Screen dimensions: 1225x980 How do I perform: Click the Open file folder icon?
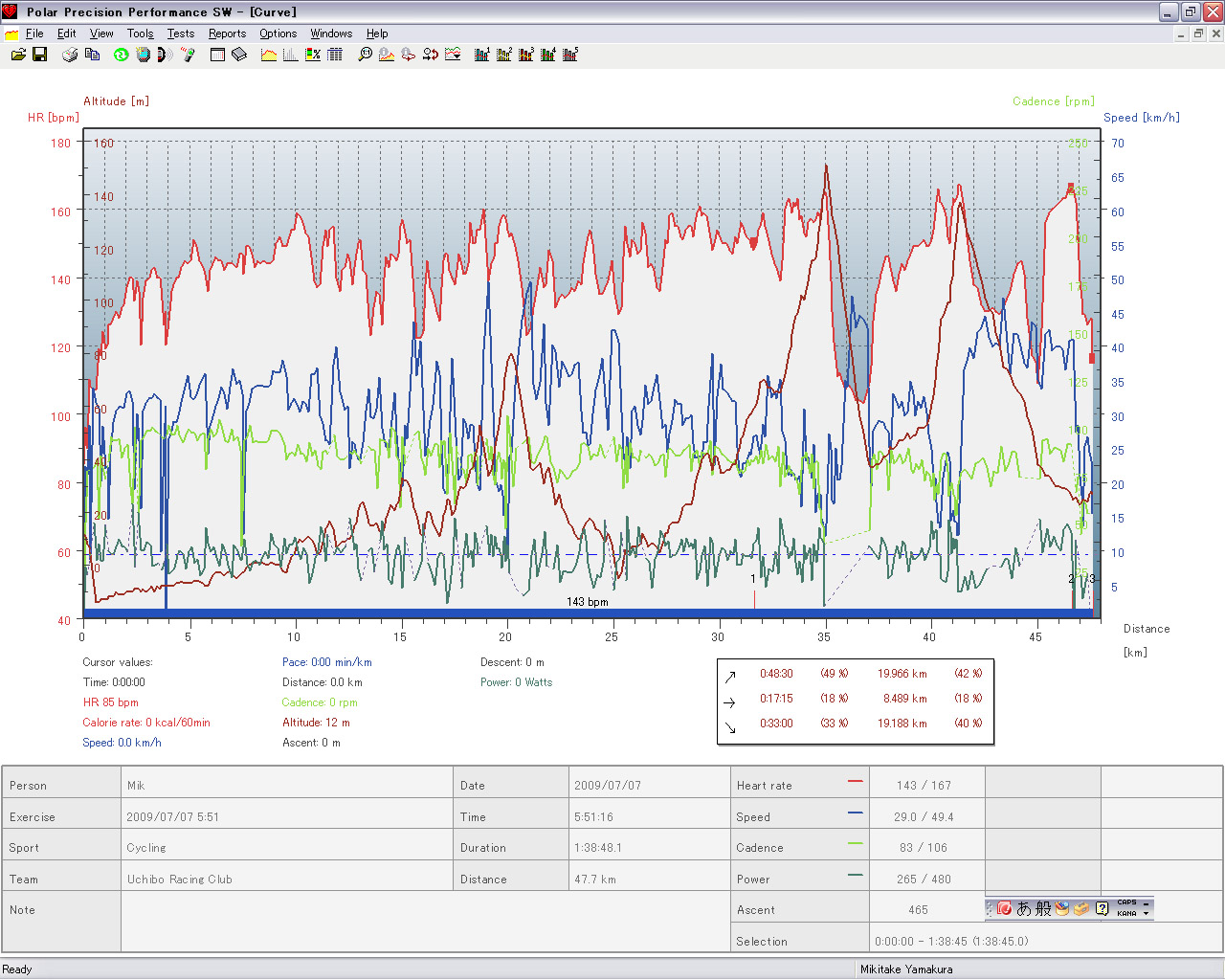click(x=18, y=55)
